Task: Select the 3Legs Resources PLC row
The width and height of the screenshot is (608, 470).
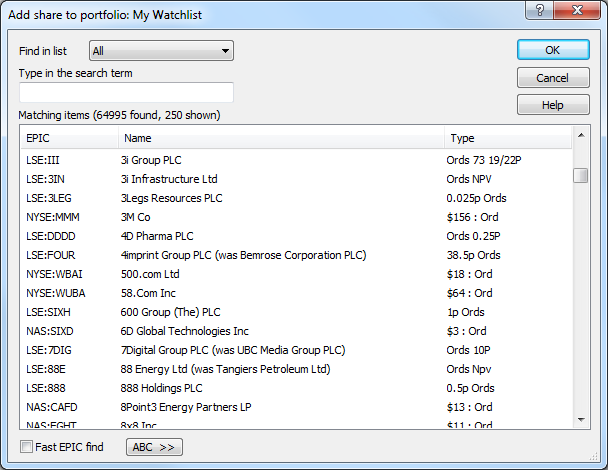Action: tap(296, 198)
